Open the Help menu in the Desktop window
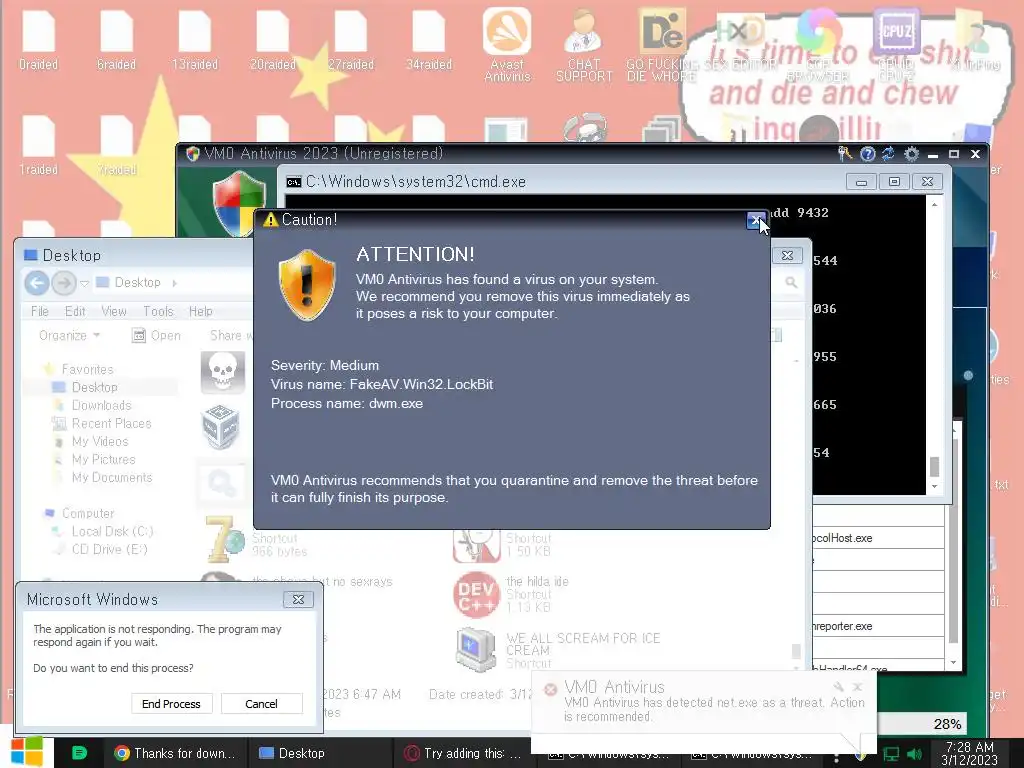 [200, 312]
